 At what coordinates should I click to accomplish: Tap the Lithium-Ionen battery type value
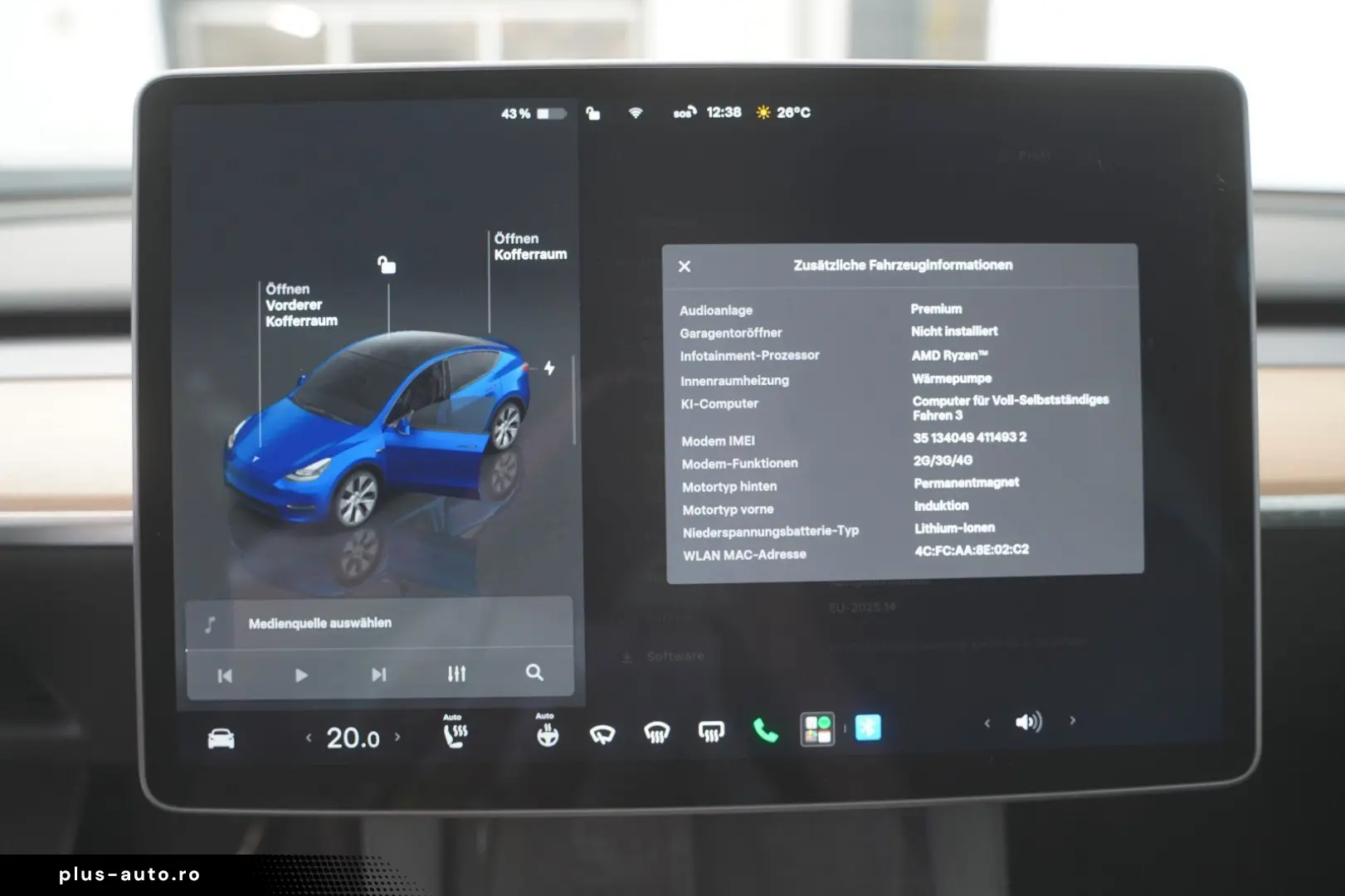(x=954, y=528)
